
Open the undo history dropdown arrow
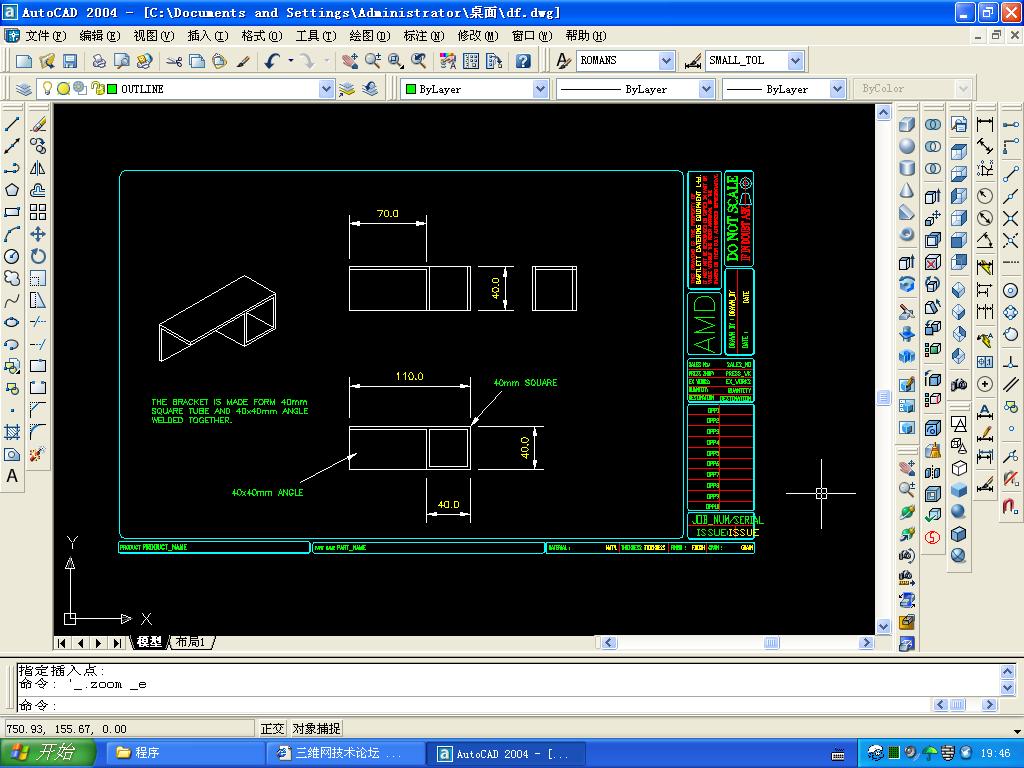291,61
